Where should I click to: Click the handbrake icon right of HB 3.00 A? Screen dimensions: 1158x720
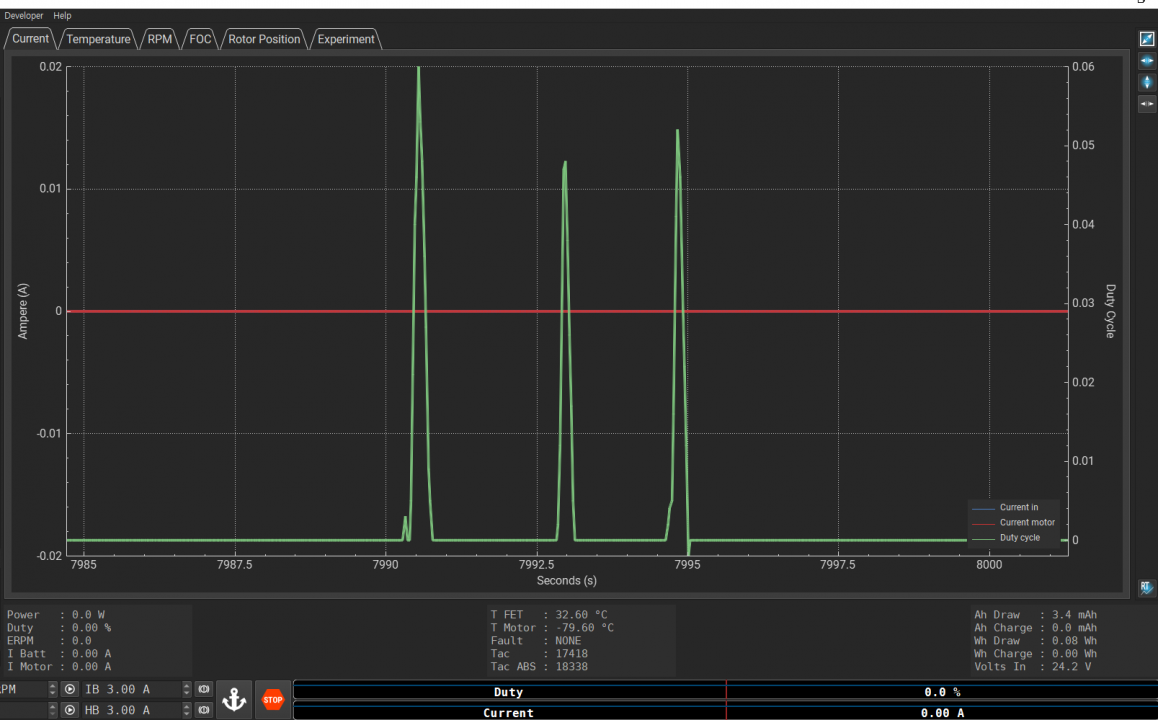point(204,710)
